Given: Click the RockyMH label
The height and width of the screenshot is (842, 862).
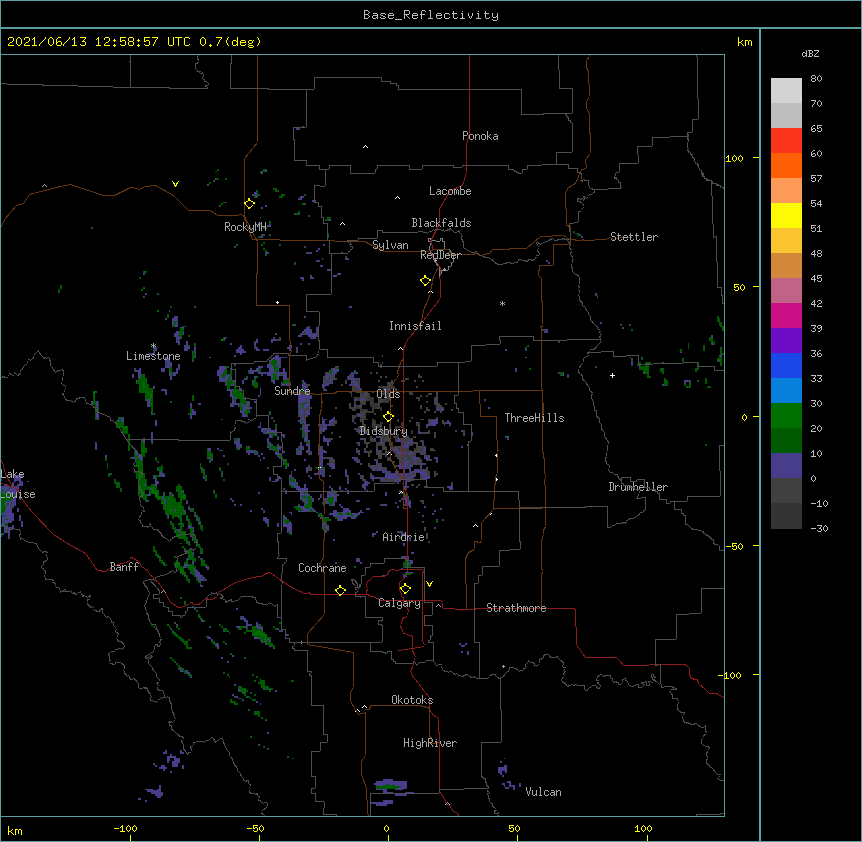Looking at the screenshot, I should [x=245, y=227].
